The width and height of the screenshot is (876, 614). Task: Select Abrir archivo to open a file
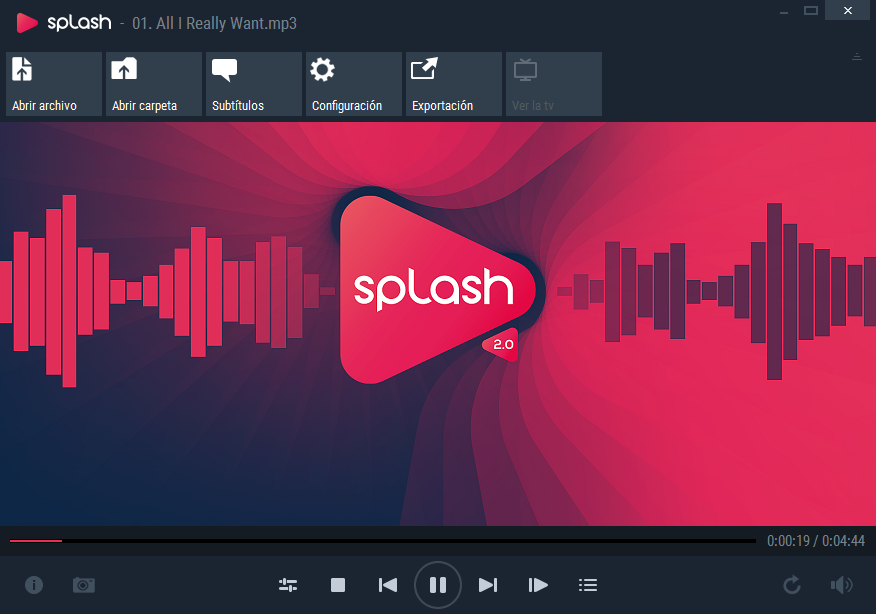point(53,84)
